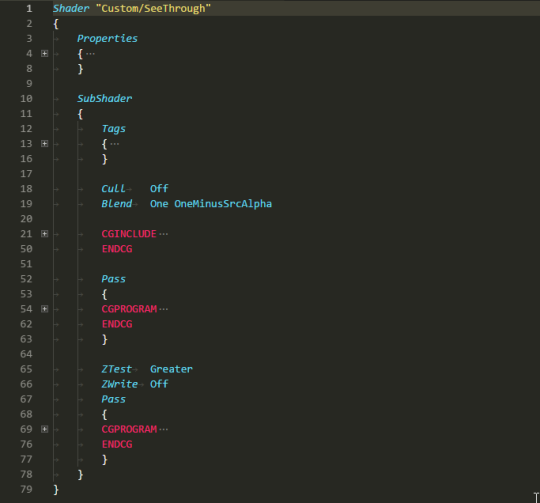Click the closing brace on line 63
Image resolution: width=540 pixels, height=503 pixels.
click(x=105, y=339)
